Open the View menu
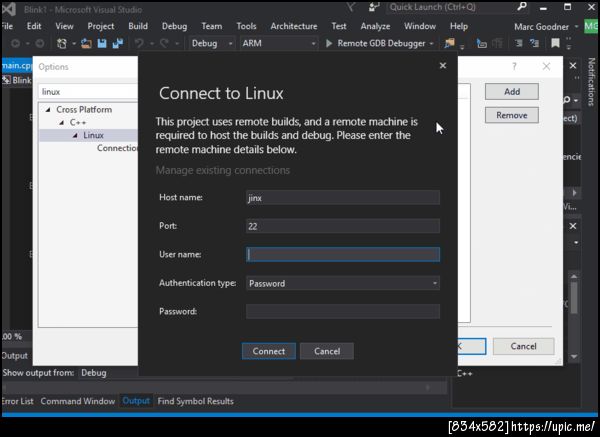 tap(64, 26)
